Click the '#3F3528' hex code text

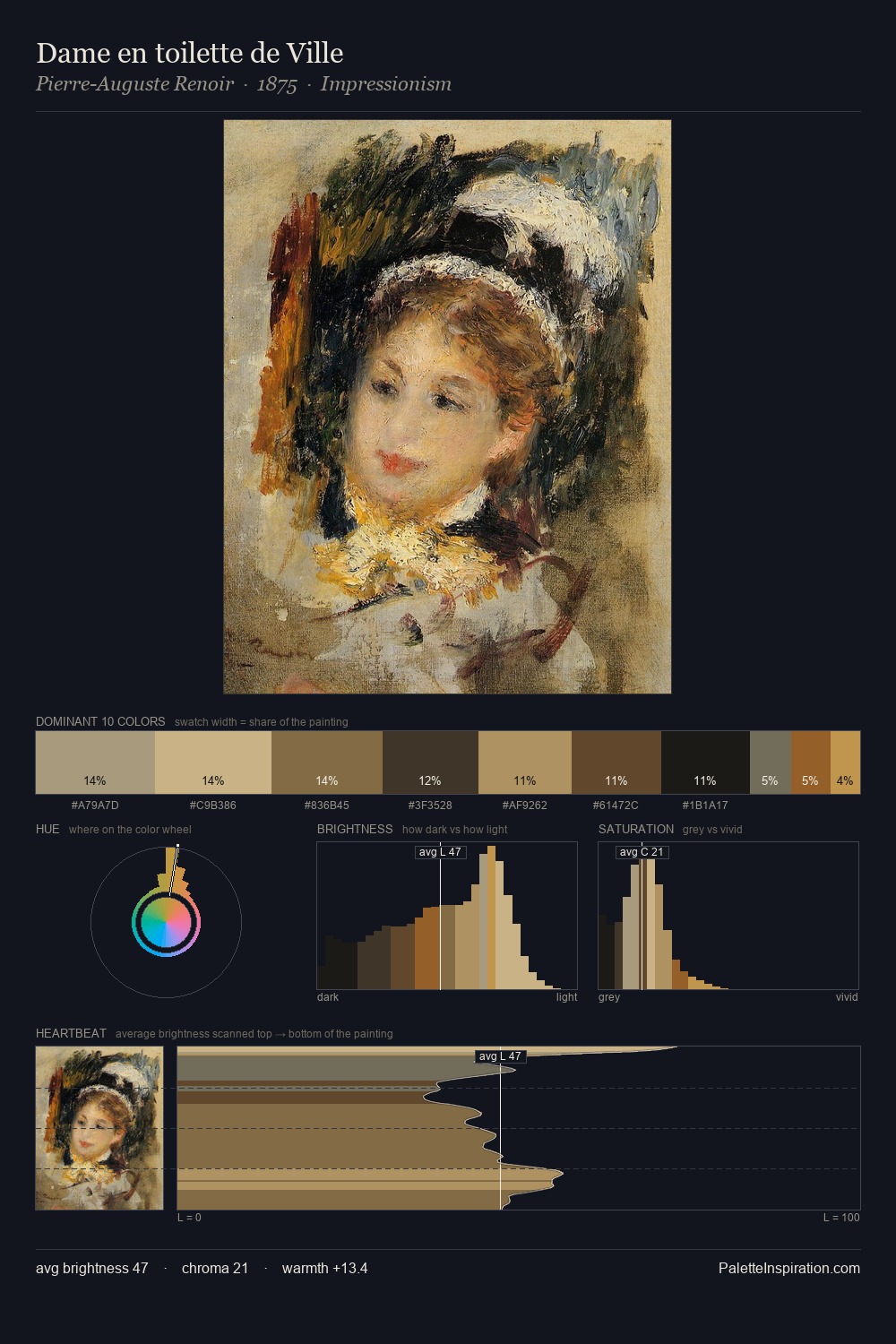[430, 805]
